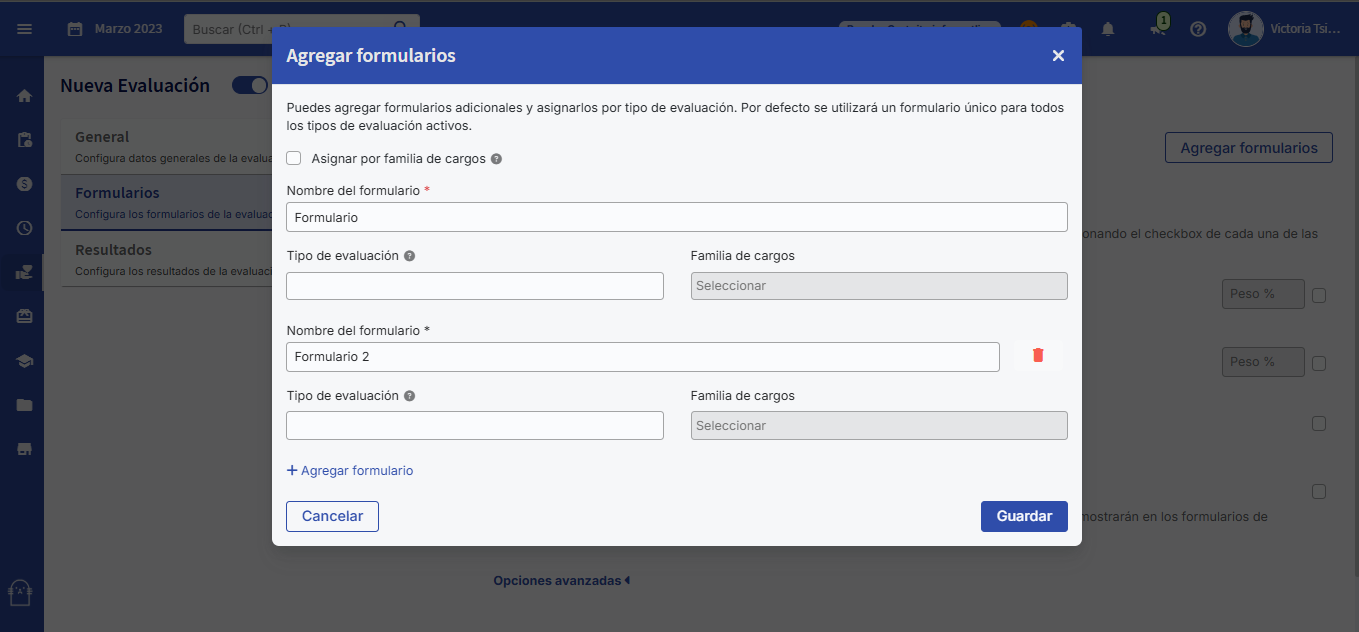Click the help icon beside Asignar por familia de cargos
The image size is (1359, 632).
tap(496, 159)
